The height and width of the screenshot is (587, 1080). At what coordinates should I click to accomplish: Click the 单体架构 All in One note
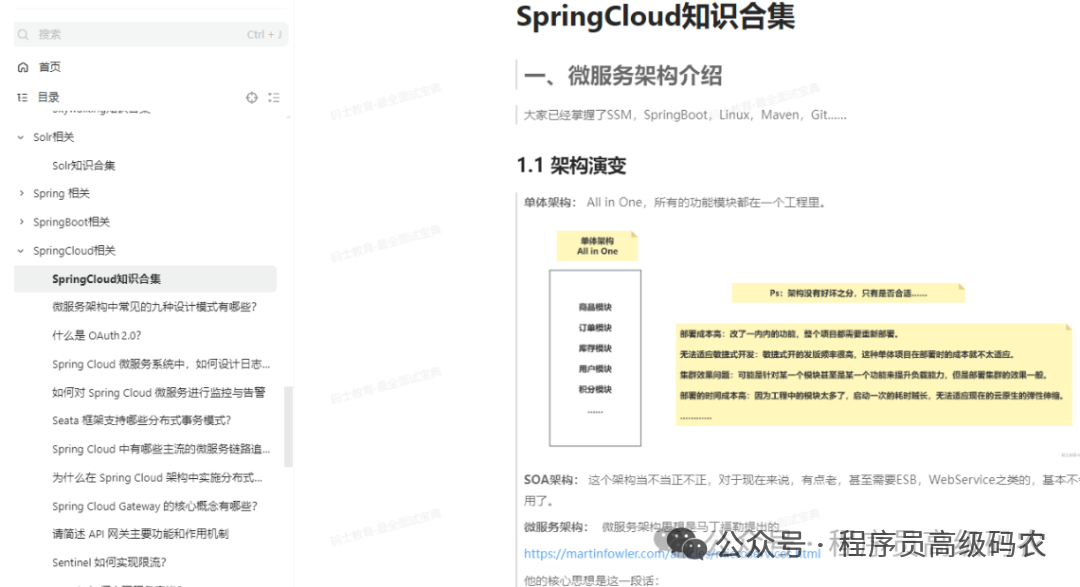pyautogui.click(x=597, y=246)
